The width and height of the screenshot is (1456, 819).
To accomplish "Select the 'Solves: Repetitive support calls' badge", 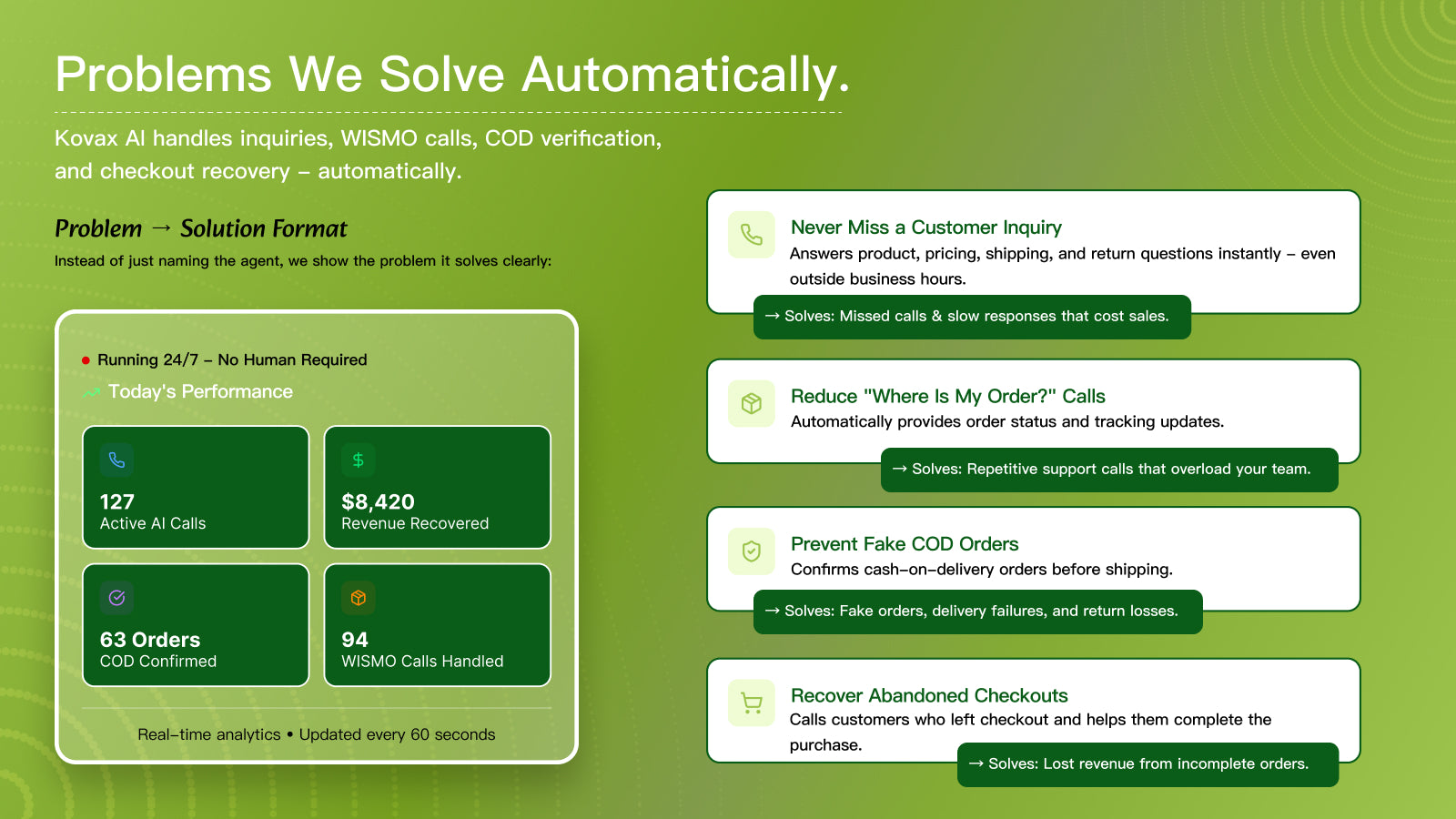I will coord(1109,470).
